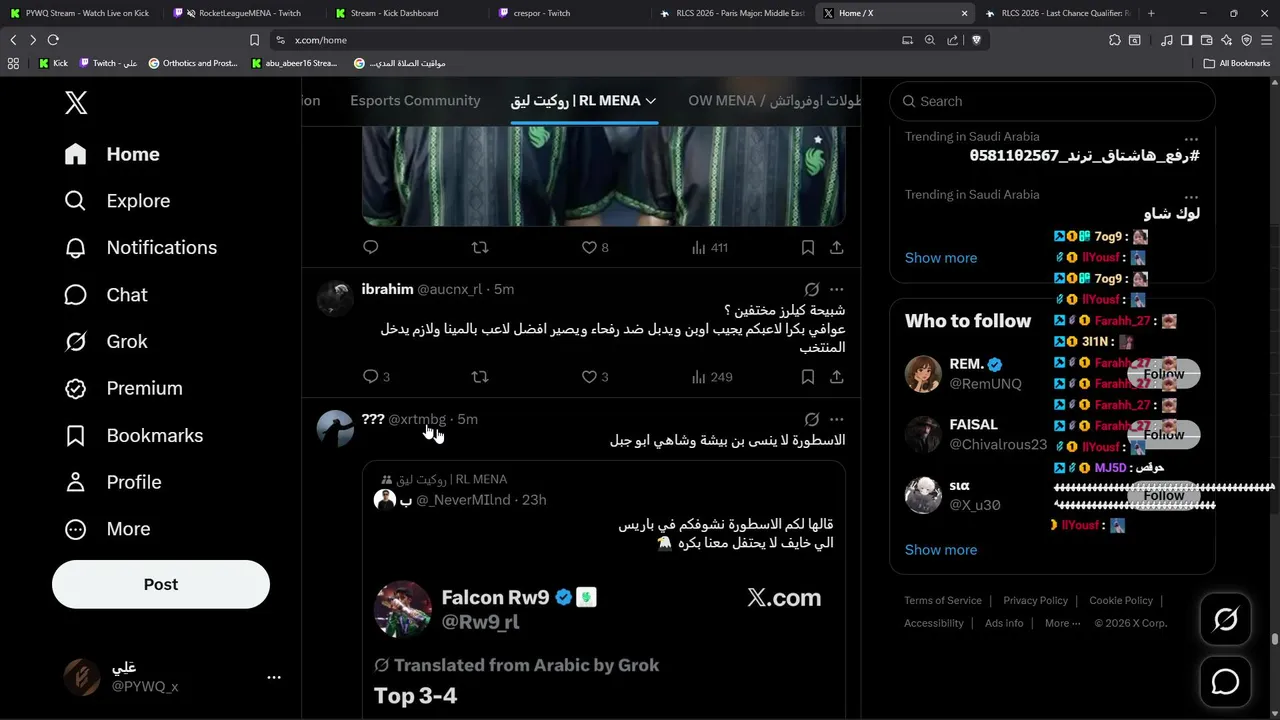Open FAISAL profile in Who to follow

click(973, 425)
